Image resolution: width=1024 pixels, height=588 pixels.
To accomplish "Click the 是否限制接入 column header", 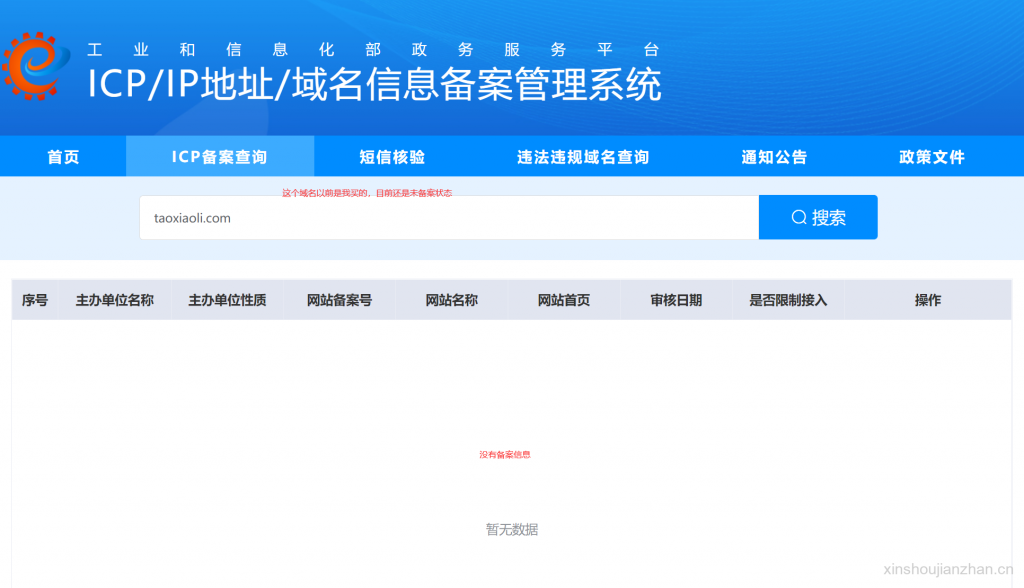I will pyautogui.click(x=789, y=300).
